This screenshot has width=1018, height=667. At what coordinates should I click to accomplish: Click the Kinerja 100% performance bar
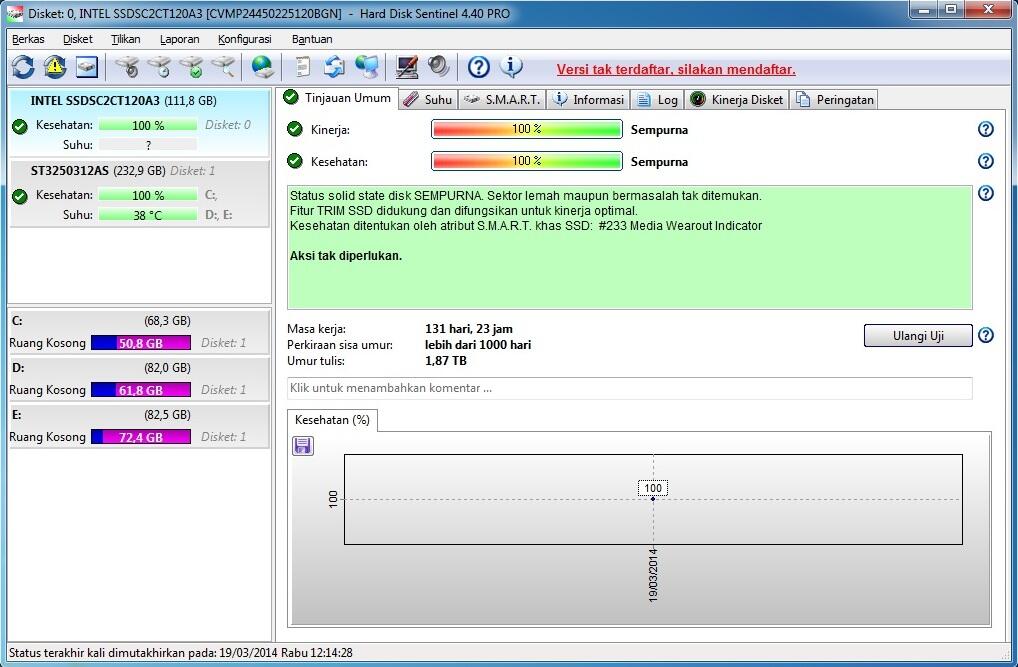click(527, 129)
